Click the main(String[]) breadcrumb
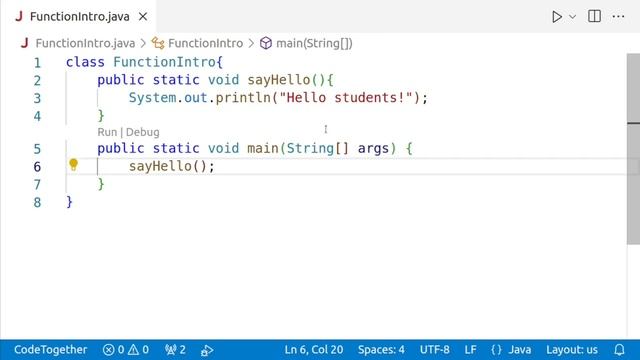Image resolution: width=640 pixels, height=360 pixels. click(314, 43)
